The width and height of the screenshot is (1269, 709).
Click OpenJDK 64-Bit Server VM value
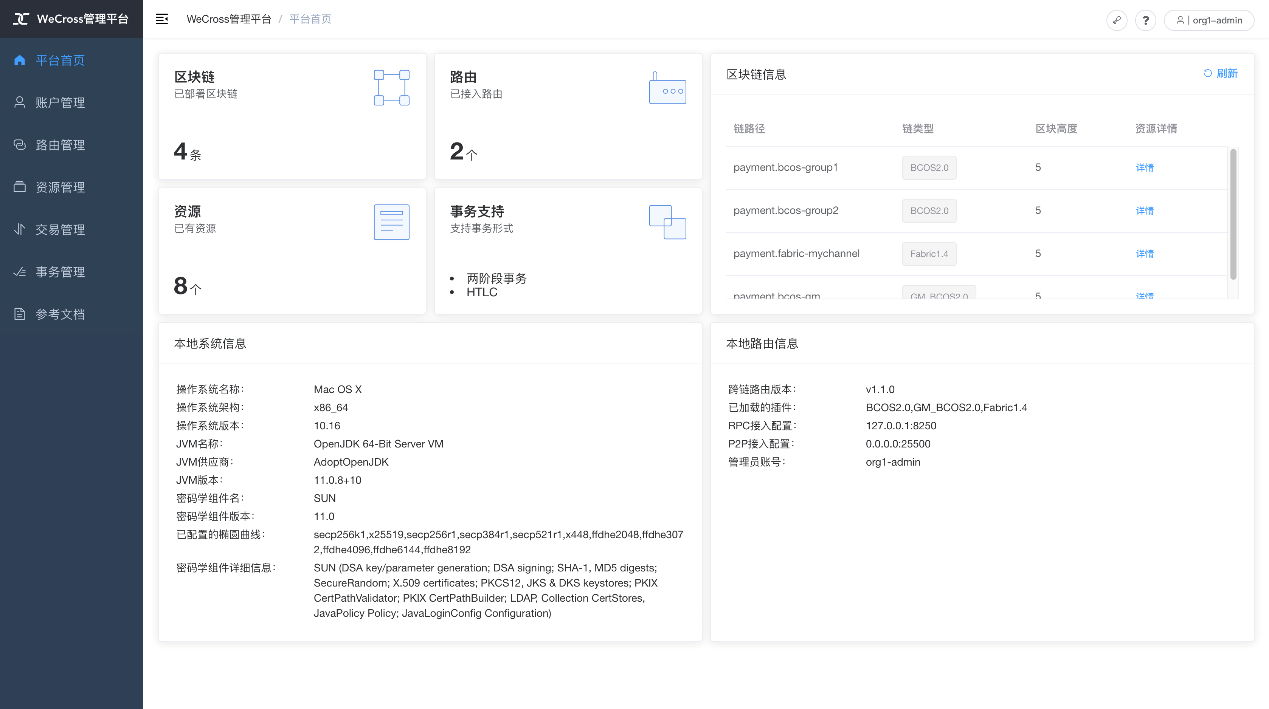click(x=379, y=444)
